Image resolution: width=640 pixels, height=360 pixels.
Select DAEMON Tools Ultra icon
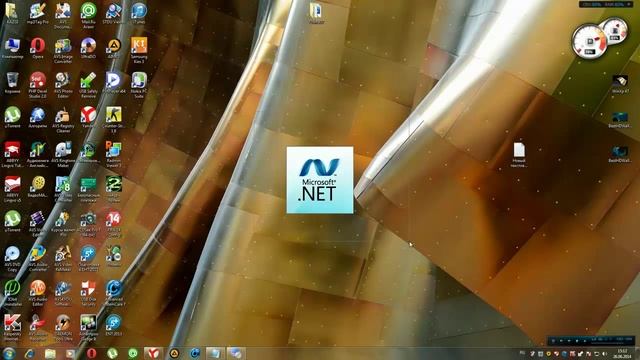(63, 328)
